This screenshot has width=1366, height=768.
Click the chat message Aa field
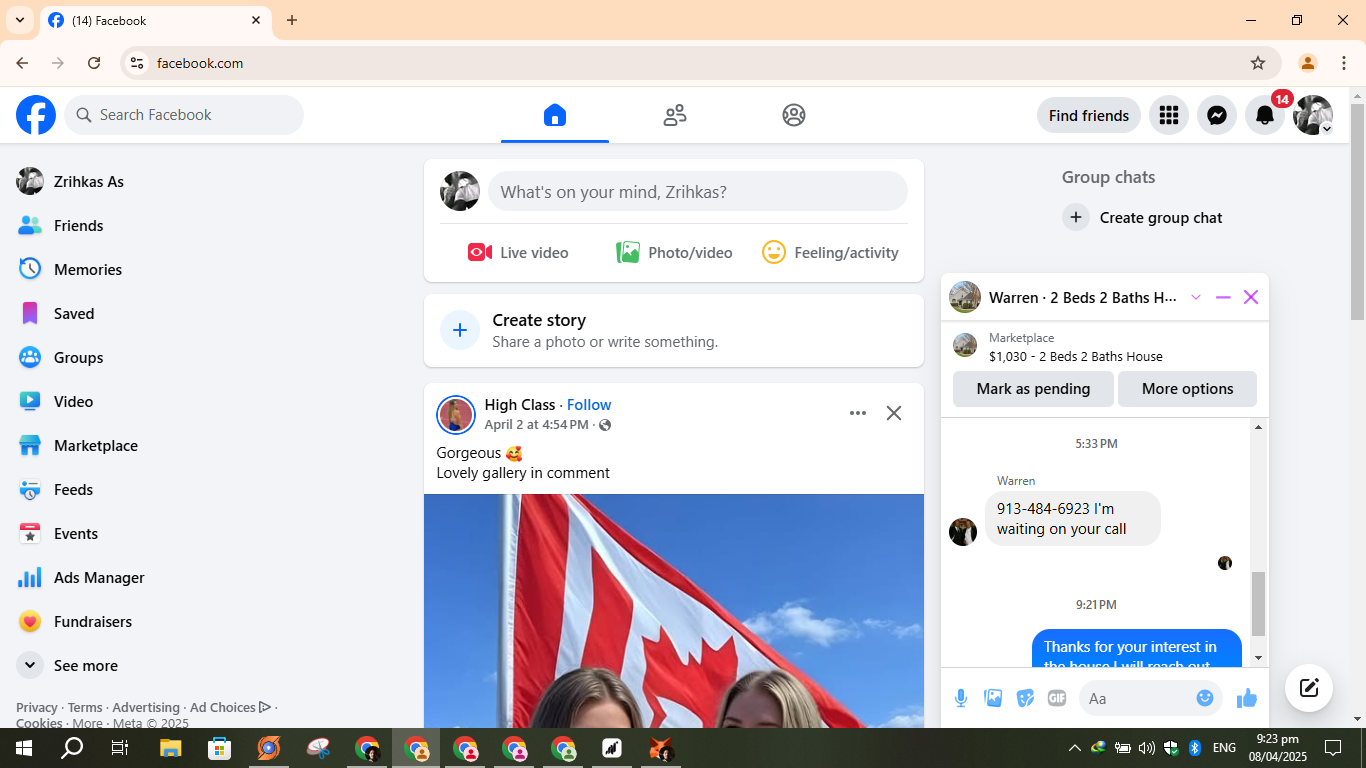1138,698
